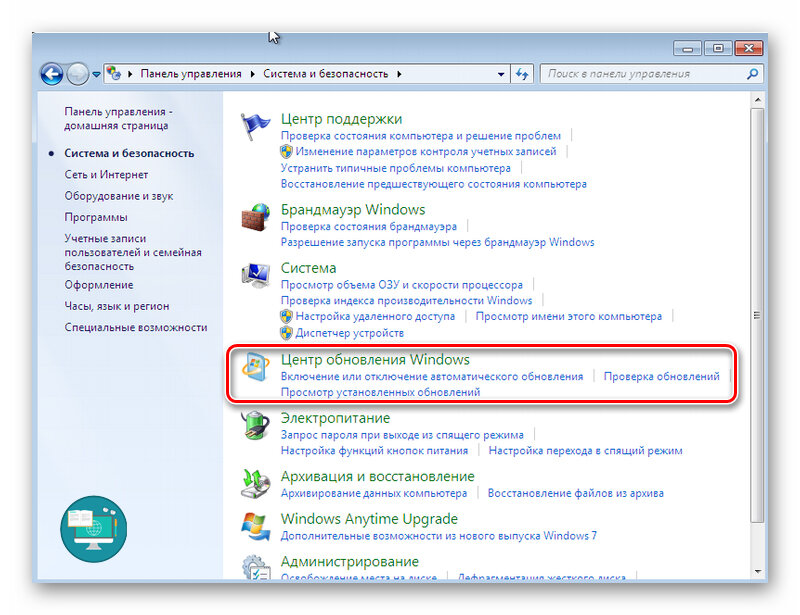Select Система и безопасность breadcrumb segment
Viewport: 800px width, 615px height.
coord(326,73)
